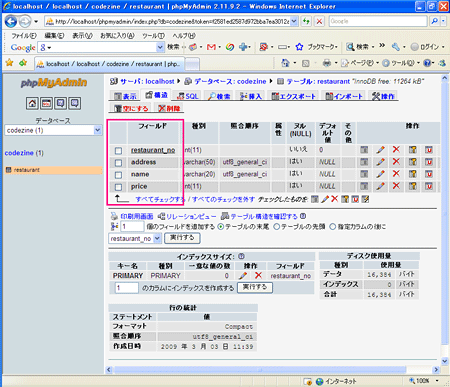The width and height of the screenshot is (450, 387).
Task: Click the IE print icon
Action: pyautogui.click(x=327, y=63)
